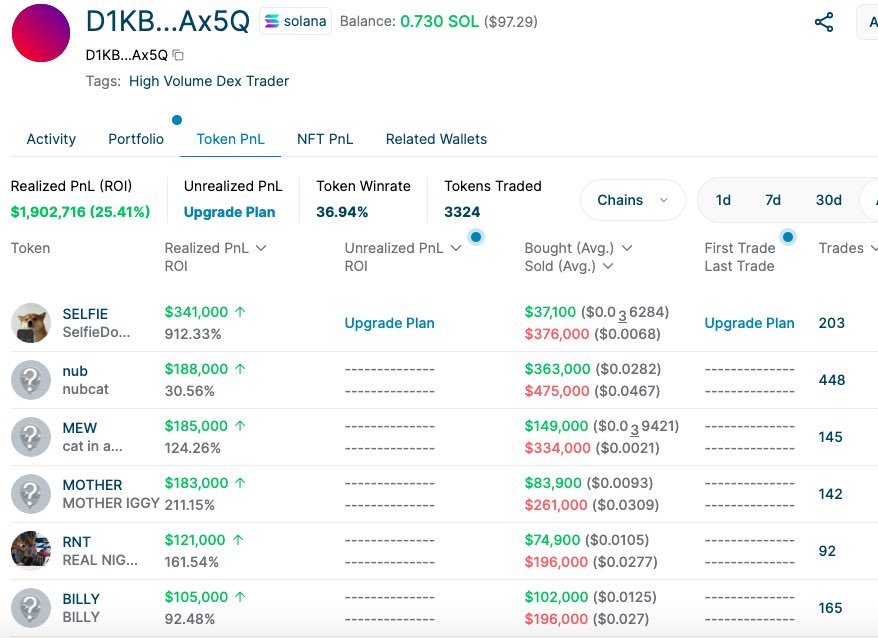Image resolution: width=878 pixels, height=638 pixels.
Task: Click the 92 trades count for RNT
Action: click(827, 551)
